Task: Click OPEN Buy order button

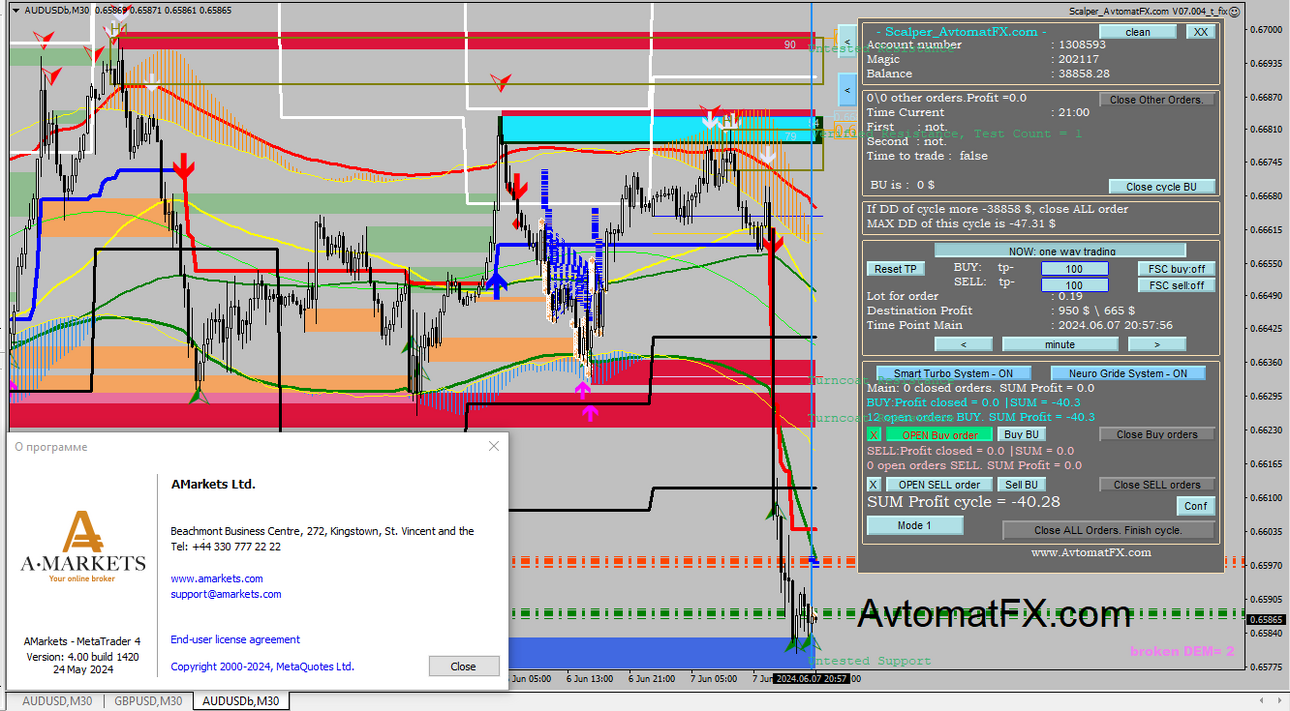Action: tap(940, 434)
